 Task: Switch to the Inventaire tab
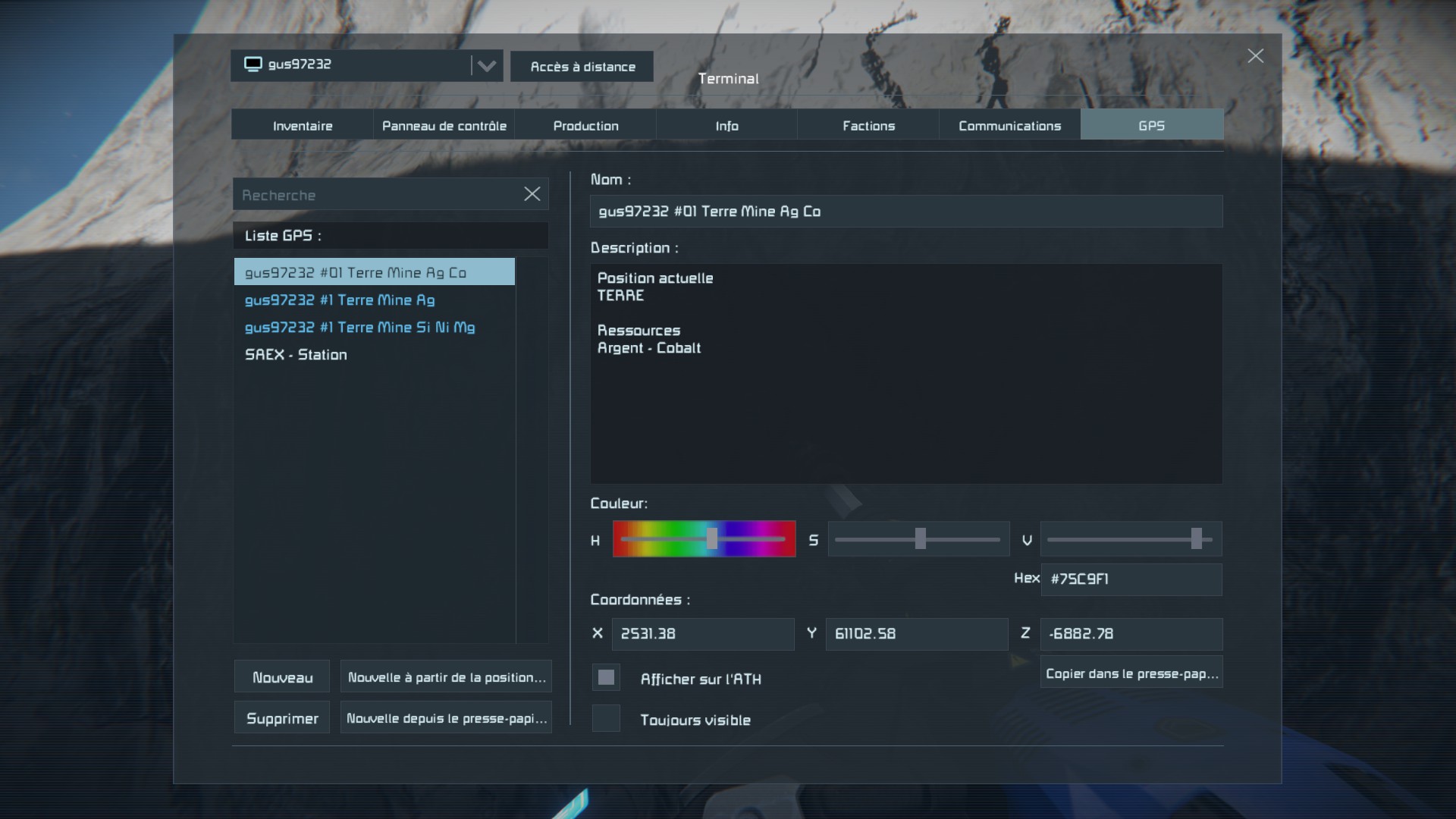tap(303, 126)
